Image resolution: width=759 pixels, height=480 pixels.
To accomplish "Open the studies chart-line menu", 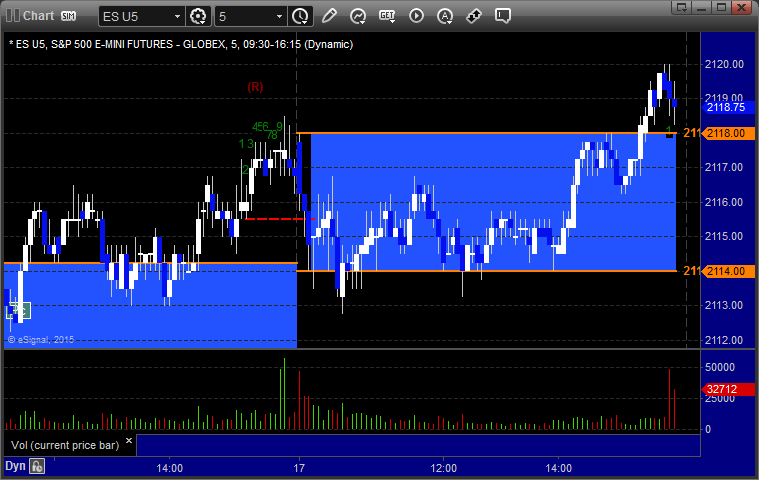I will pyautogui.click(x=358, y=16).
